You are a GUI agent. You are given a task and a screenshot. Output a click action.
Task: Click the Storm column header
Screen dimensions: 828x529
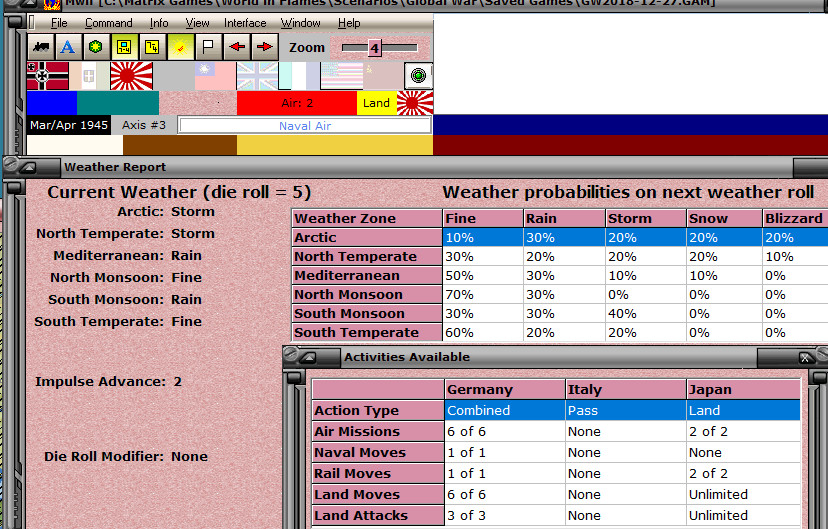pos(646,218)
